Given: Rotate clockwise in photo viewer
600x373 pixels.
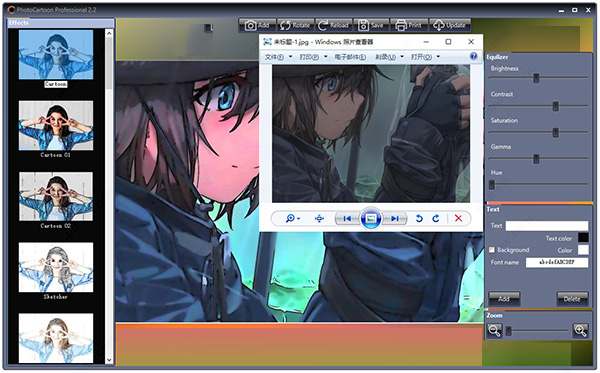Looking at the screenshot, I should 436,218.
